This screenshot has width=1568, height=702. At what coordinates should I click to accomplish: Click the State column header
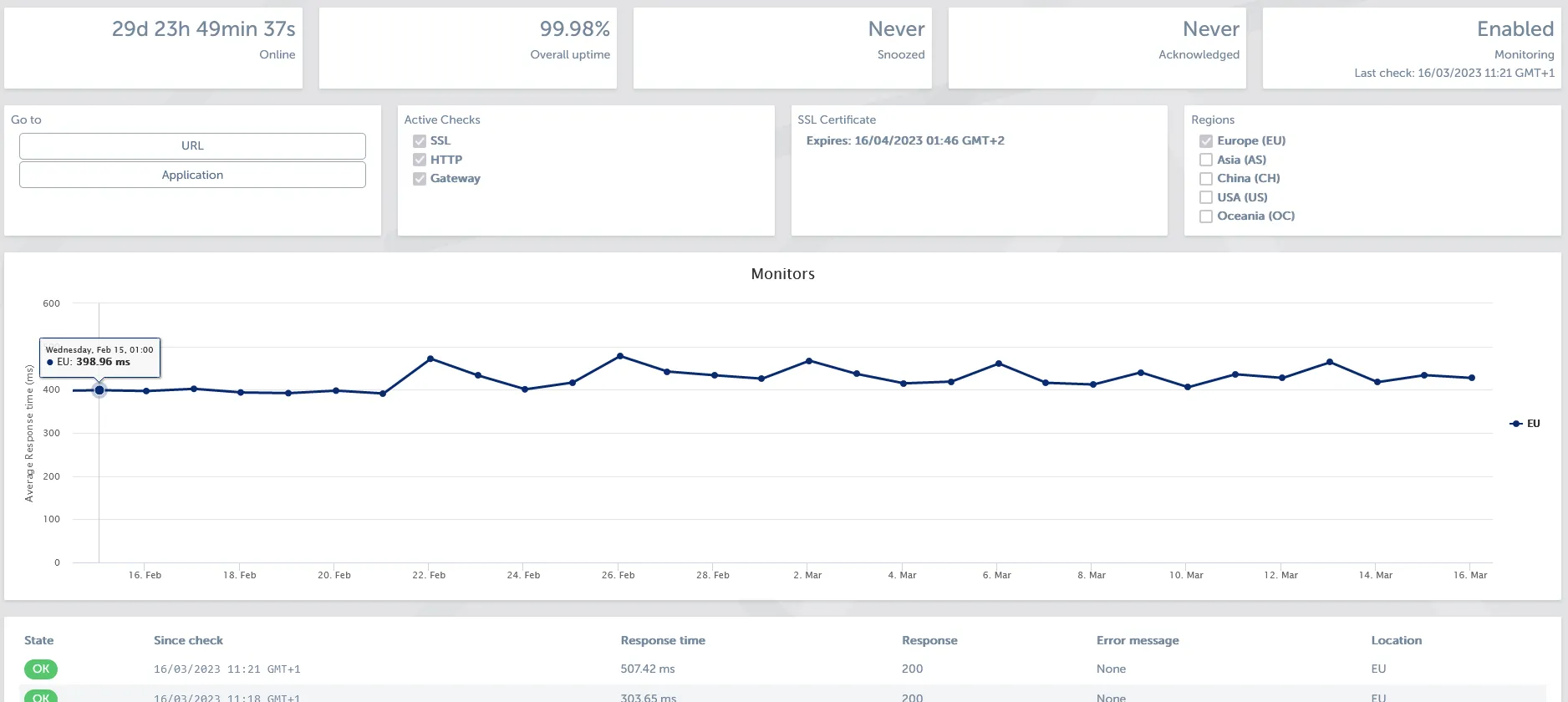coord(39,641)
